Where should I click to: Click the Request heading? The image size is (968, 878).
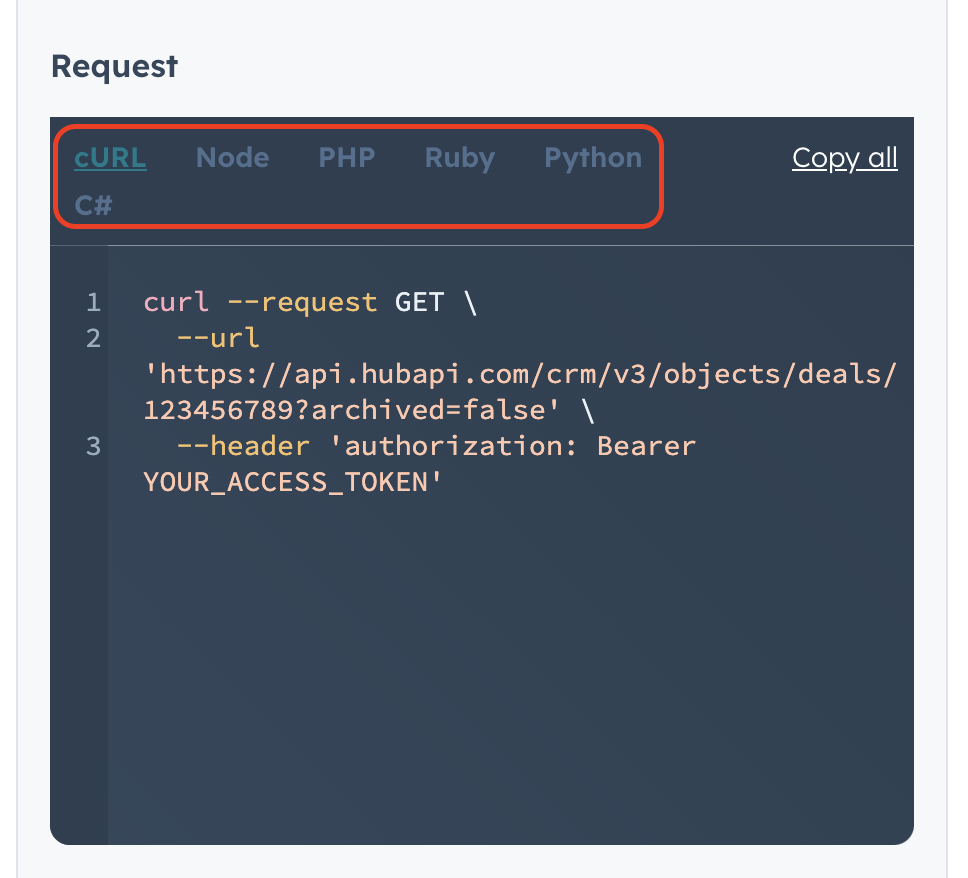coord(114,66)
